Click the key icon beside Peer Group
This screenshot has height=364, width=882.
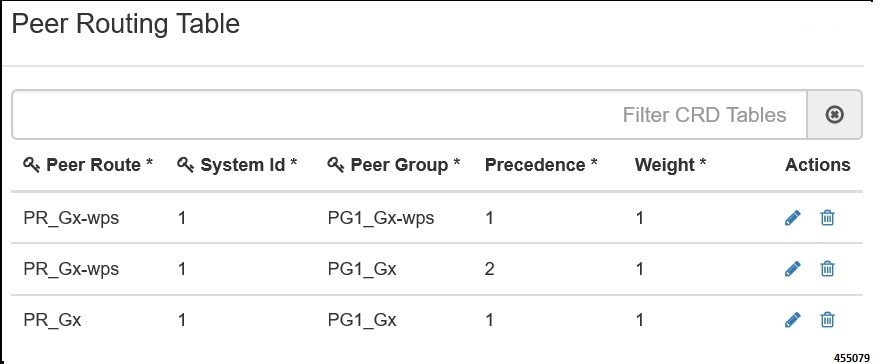click(x=336, y=165)
